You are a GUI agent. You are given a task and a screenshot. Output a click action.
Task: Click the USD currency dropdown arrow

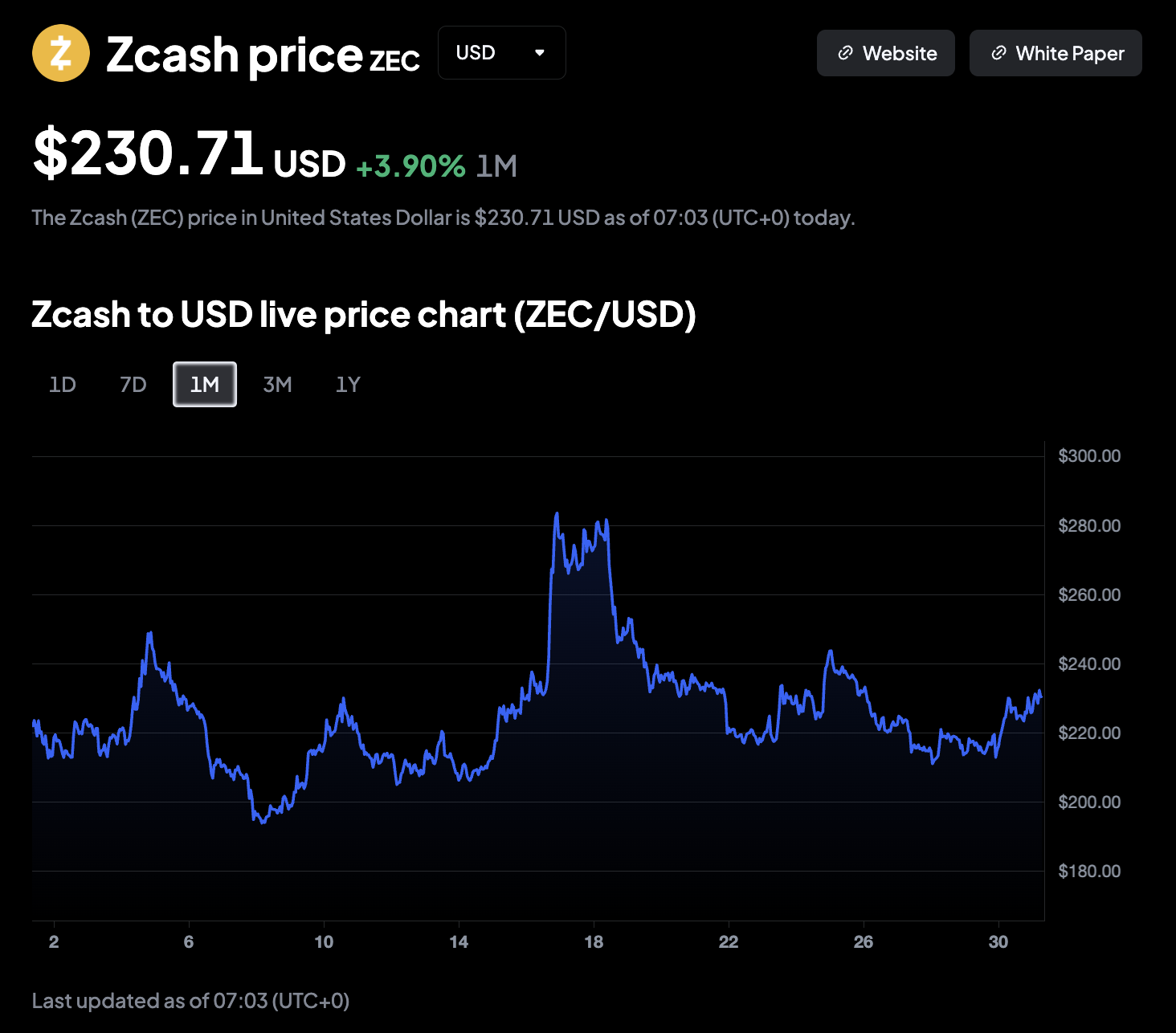[x=540, y=53]
